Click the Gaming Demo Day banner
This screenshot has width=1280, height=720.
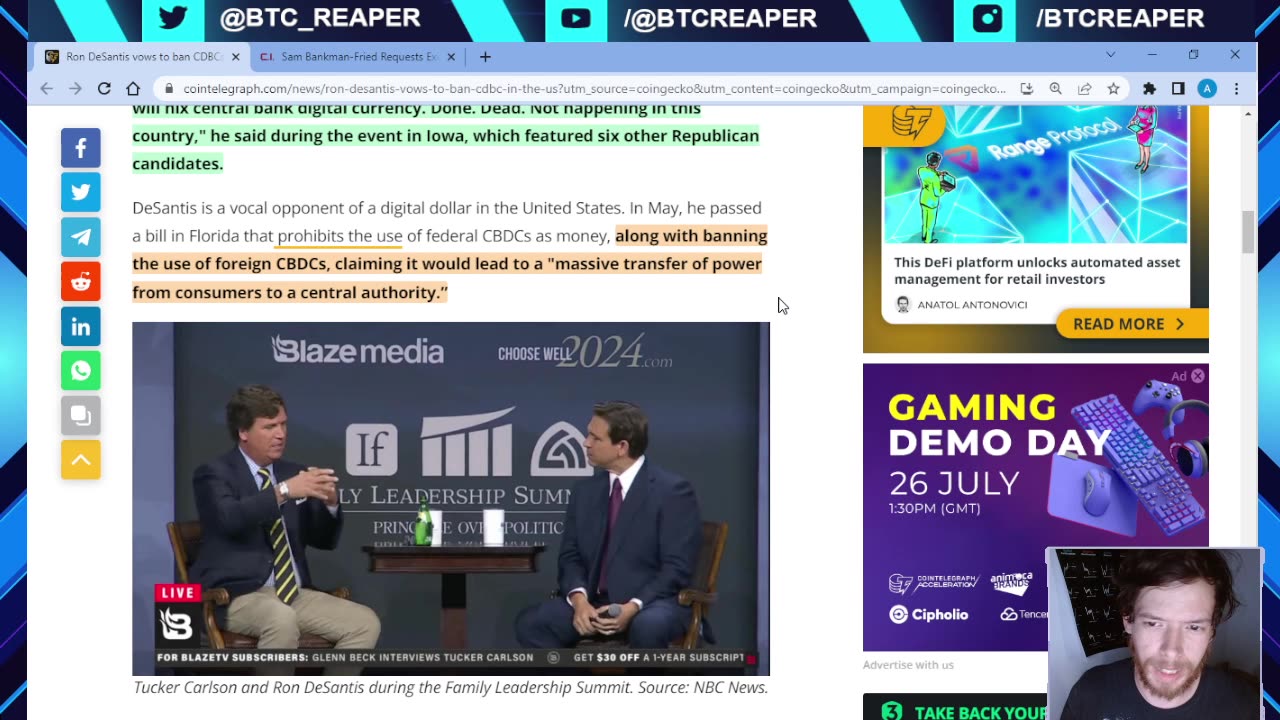click(1035, 507)
